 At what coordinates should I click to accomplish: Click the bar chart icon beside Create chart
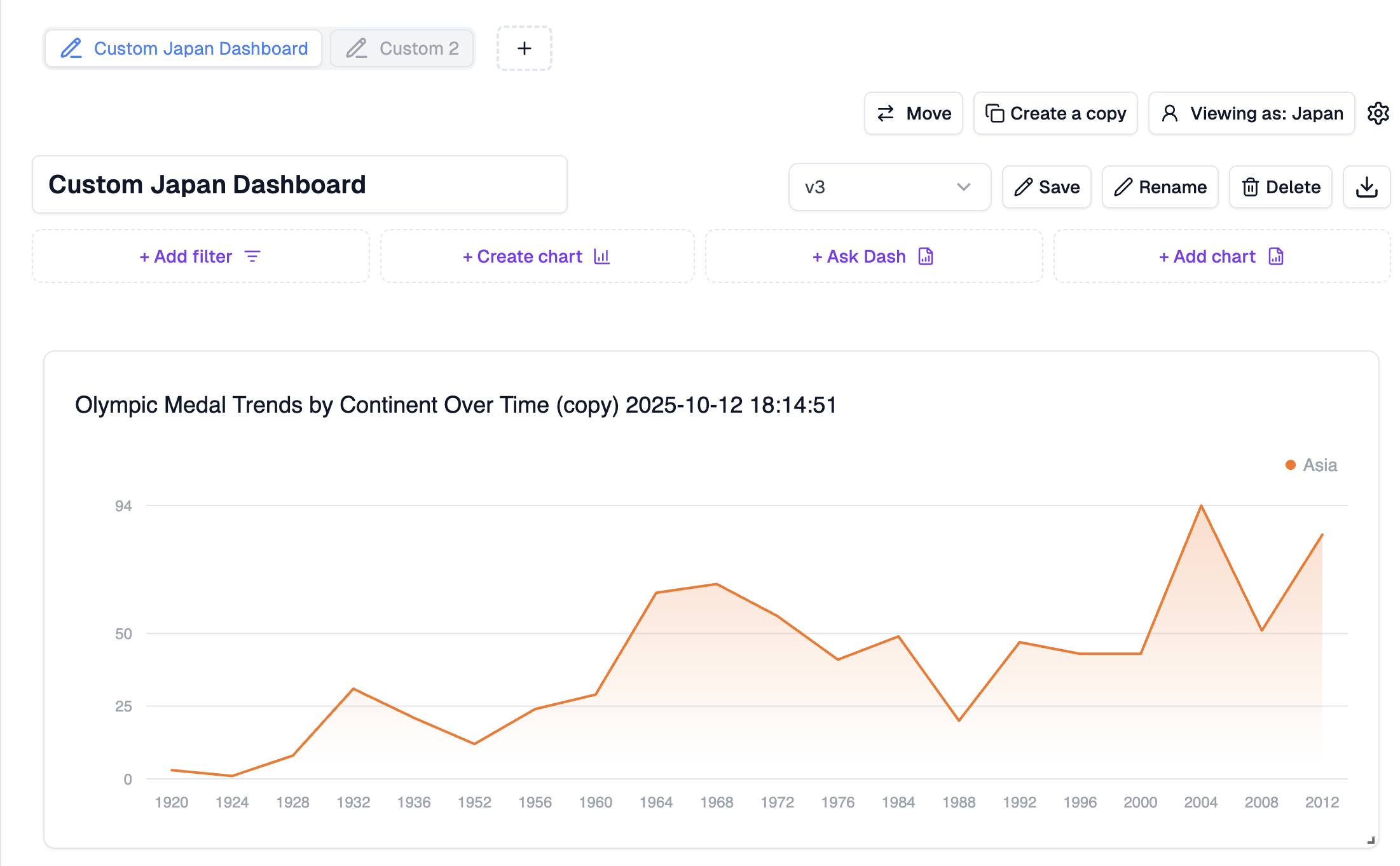coord(601,256)
